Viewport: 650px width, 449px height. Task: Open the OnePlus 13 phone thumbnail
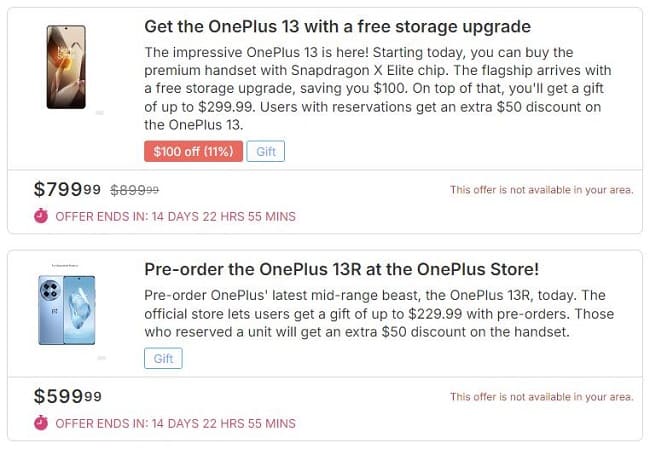coord(66,68)
